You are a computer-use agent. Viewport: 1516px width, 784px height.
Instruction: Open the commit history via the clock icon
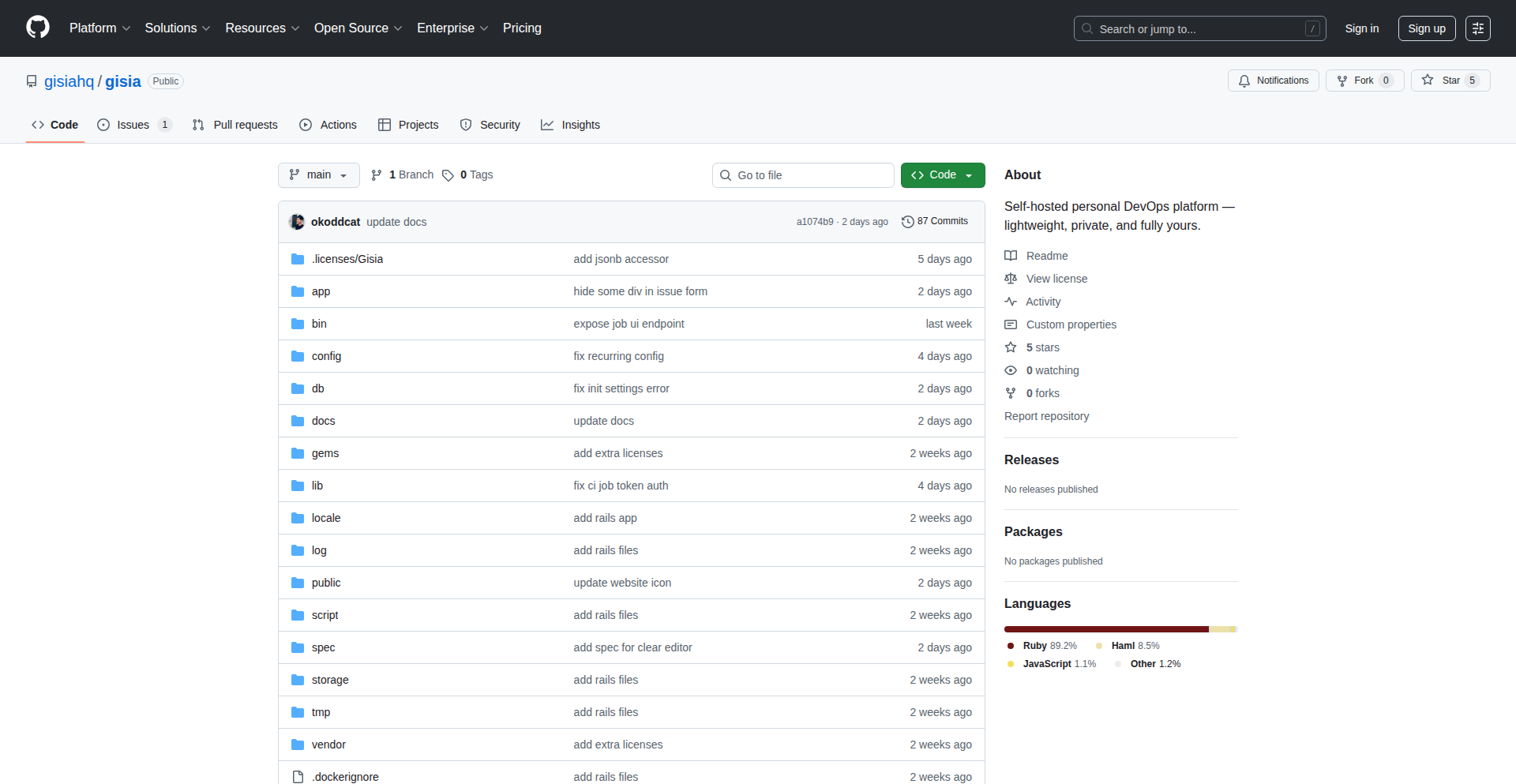click(907, 222)
